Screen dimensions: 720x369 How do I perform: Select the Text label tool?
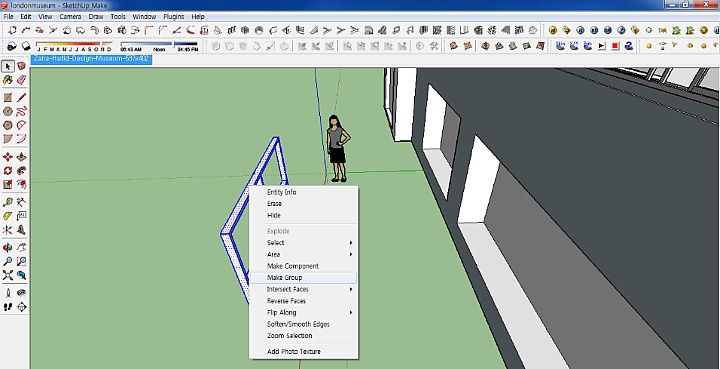(22, 216)
